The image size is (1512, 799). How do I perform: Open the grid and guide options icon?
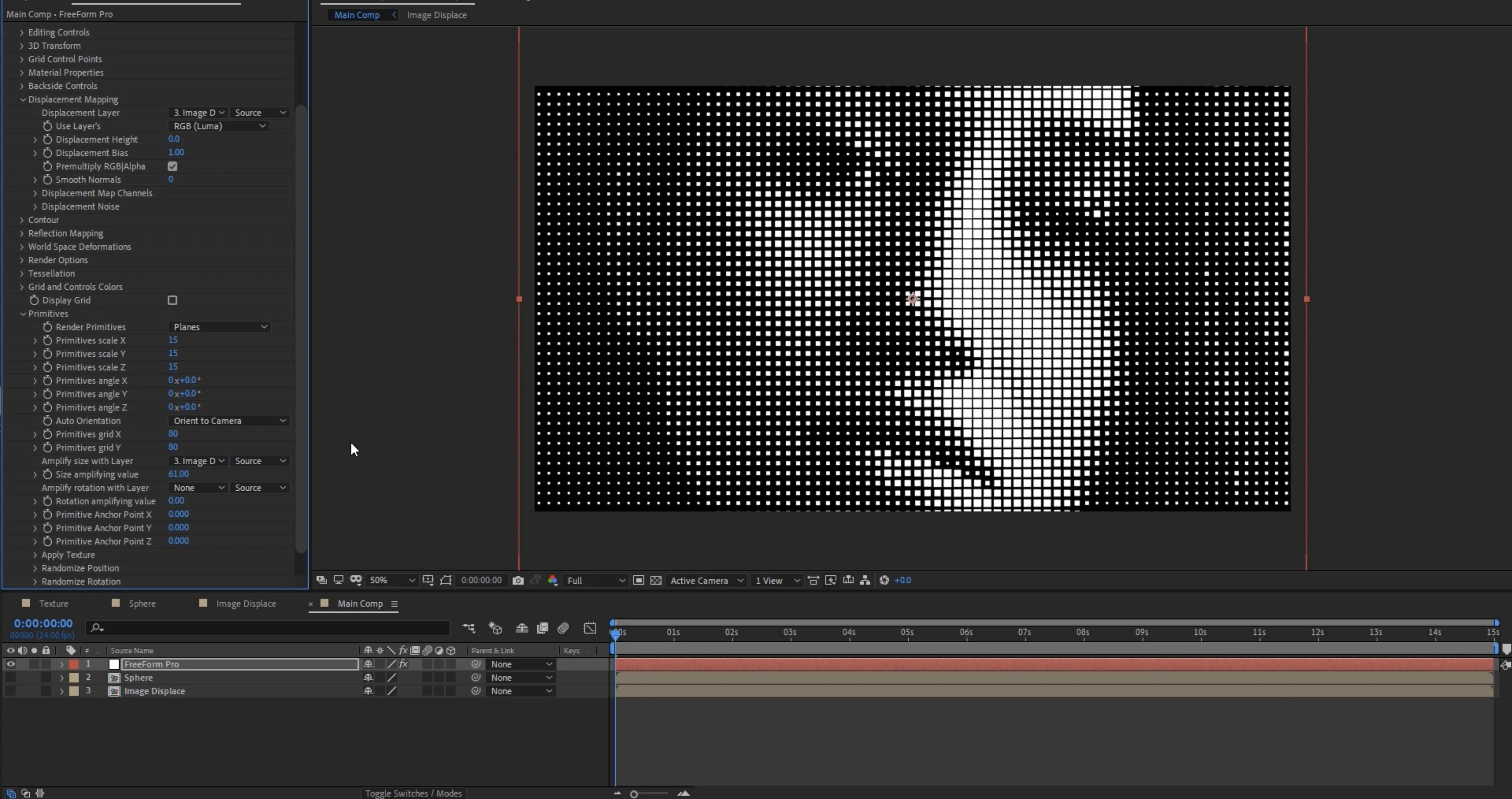tap(428, 581)
